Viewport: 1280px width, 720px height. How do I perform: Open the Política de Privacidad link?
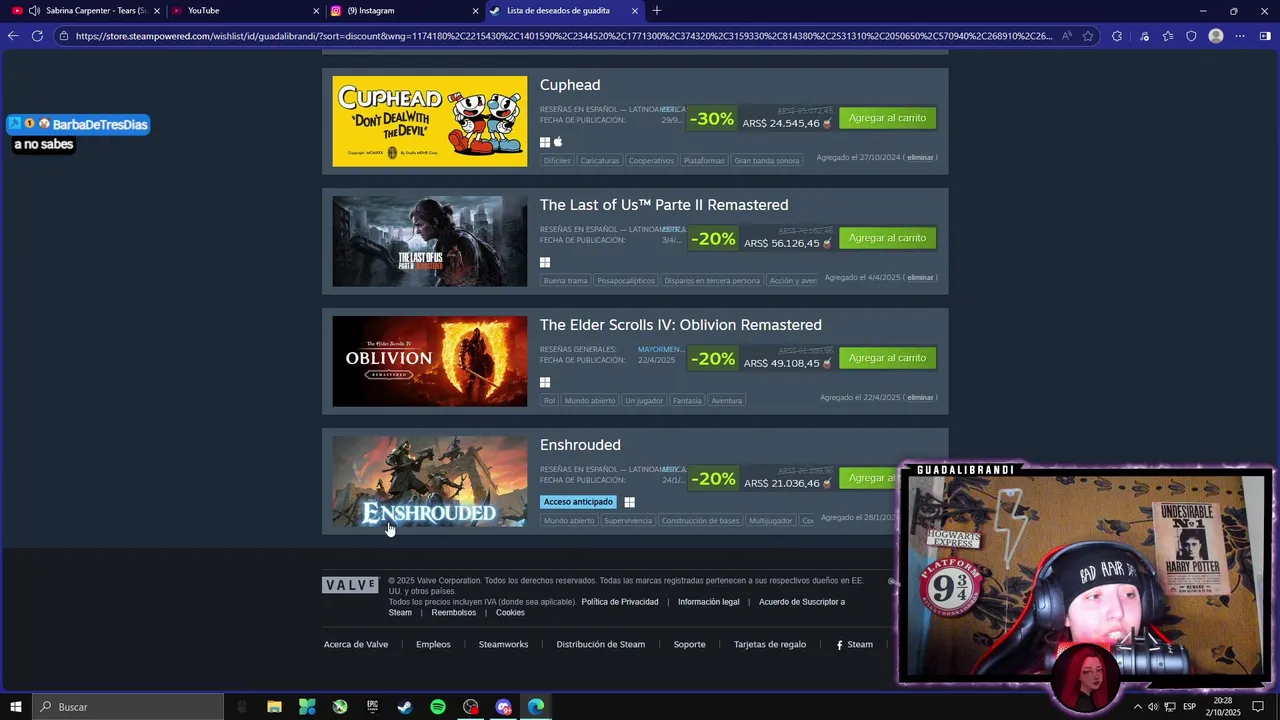pyautogui.click(x=620, y=602)
